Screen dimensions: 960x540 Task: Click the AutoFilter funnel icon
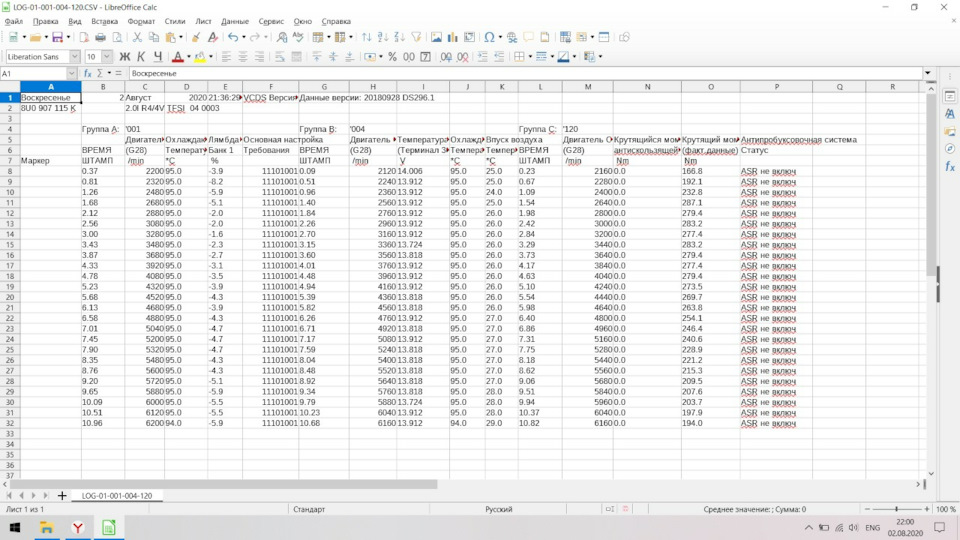(x=416, y=37)
